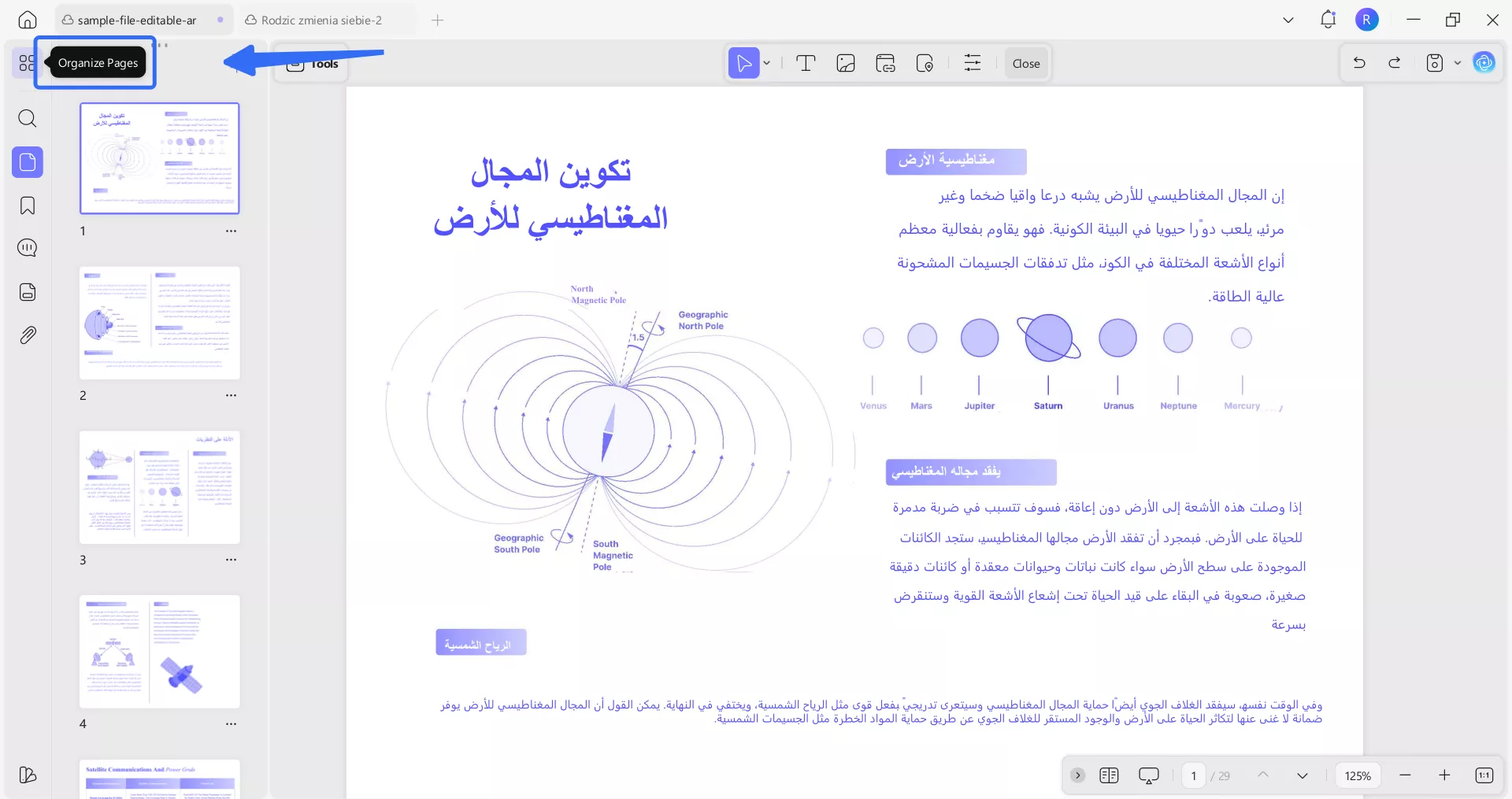Enable presentation mode from the bottom bar
This screenshot has height=799, width=1512.
(x=1149, y=775)
